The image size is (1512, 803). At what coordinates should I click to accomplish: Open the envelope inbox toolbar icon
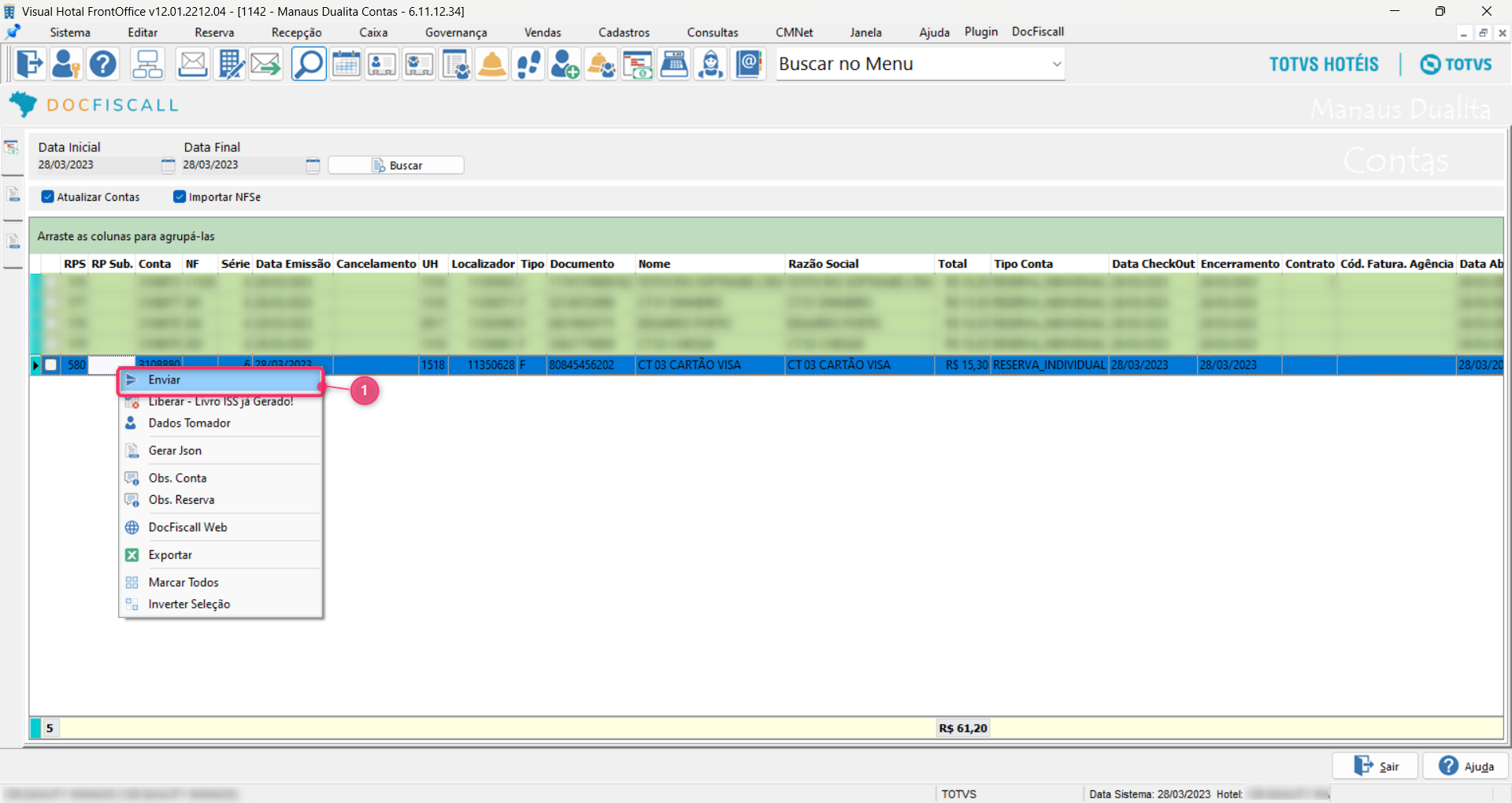pos(192,64)
